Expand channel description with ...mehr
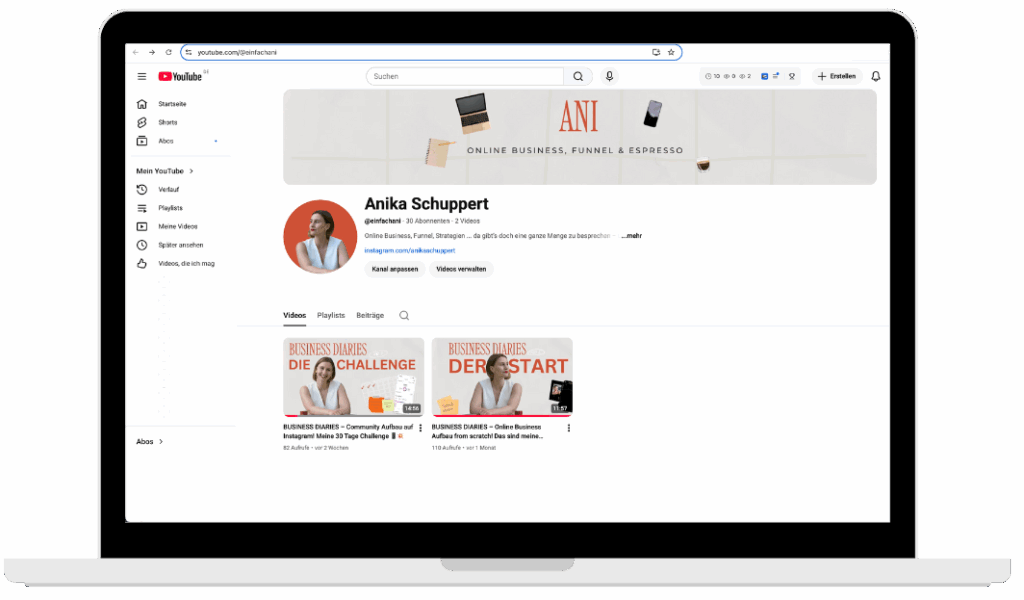This screenshot has width=1024, height=600. (631, 236)
